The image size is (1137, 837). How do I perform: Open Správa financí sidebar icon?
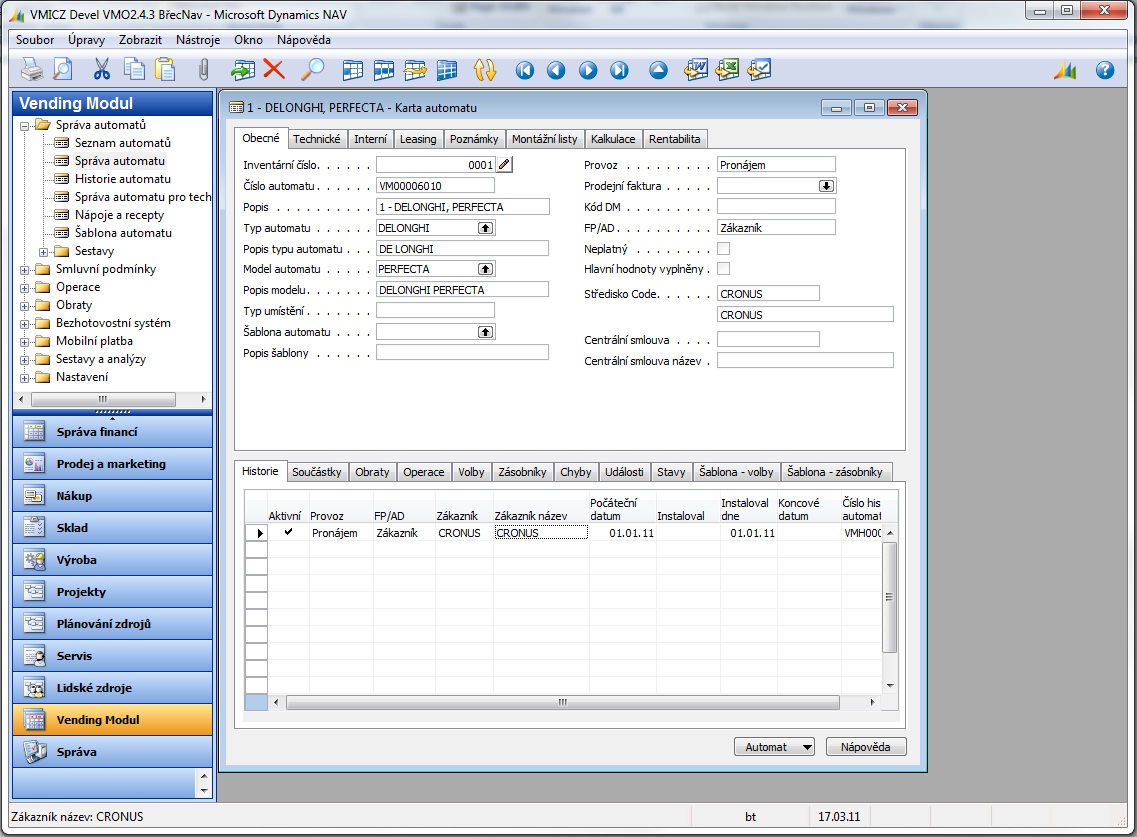tap(34, 432)
